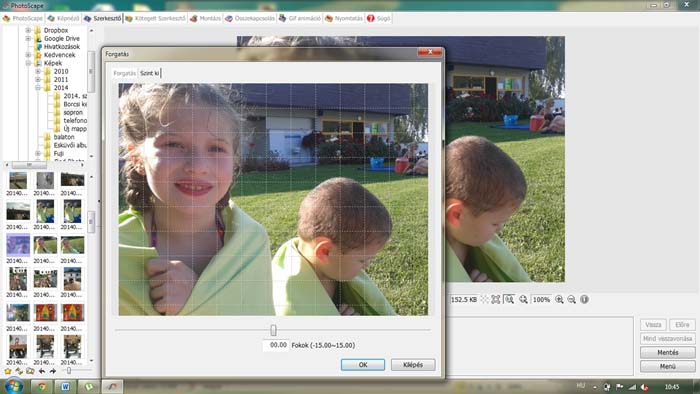Open Google Chrome from the taskbar
The width and height of the screenshot is (700, 394).
point(42,386)
